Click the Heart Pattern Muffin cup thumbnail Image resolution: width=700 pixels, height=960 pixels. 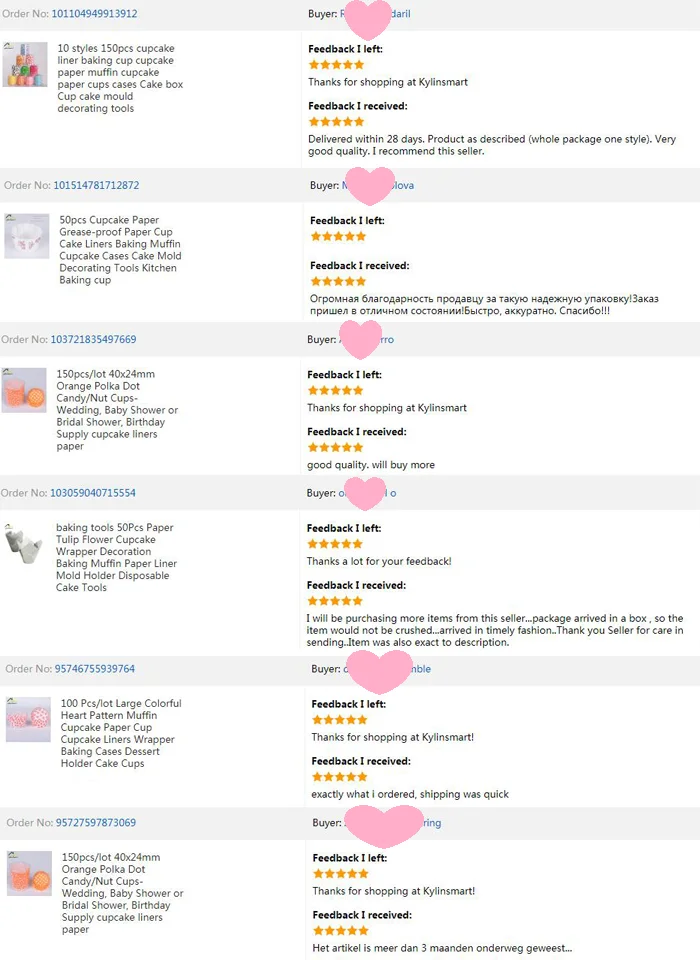(28, 719)
